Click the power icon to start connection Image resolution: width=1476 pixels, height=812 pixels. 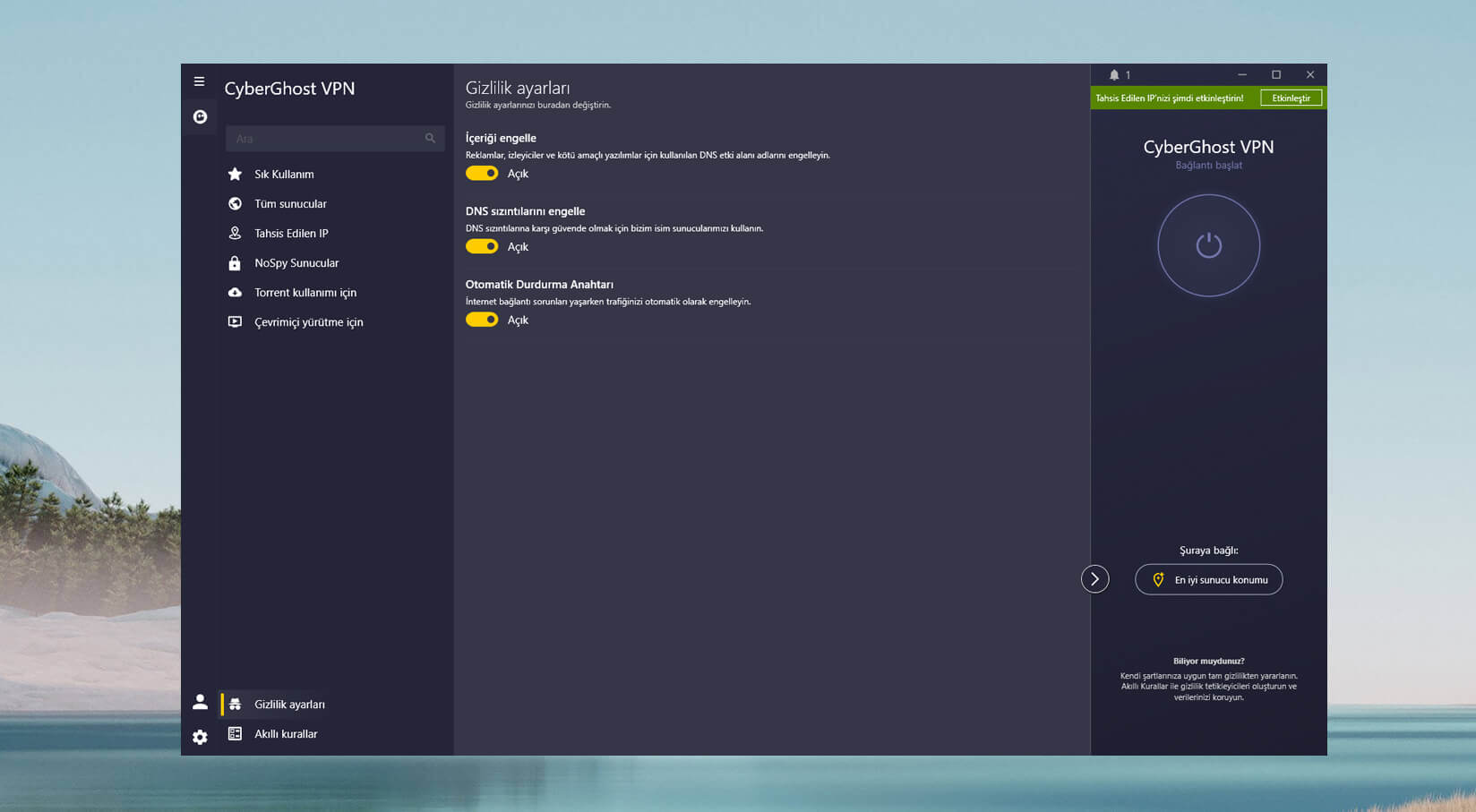tap(1208, 245)
